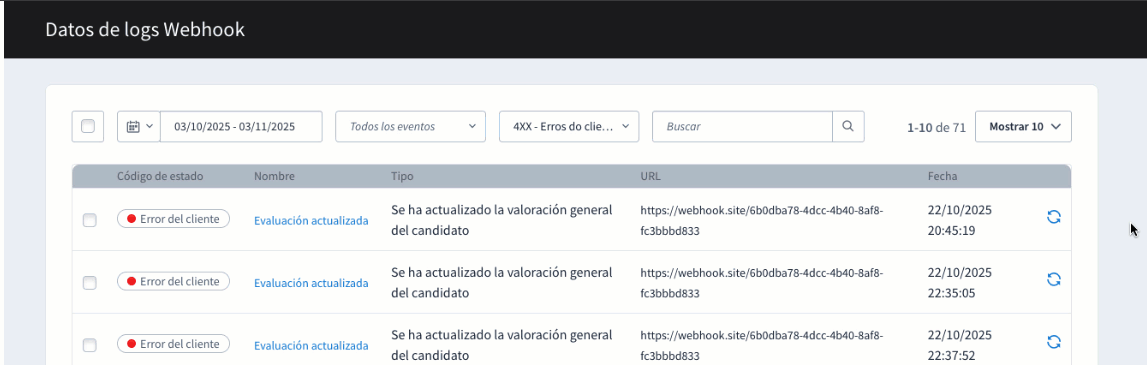Click the date range field 03/10/2025 - 03/11/2025

(x=241, y=126)
